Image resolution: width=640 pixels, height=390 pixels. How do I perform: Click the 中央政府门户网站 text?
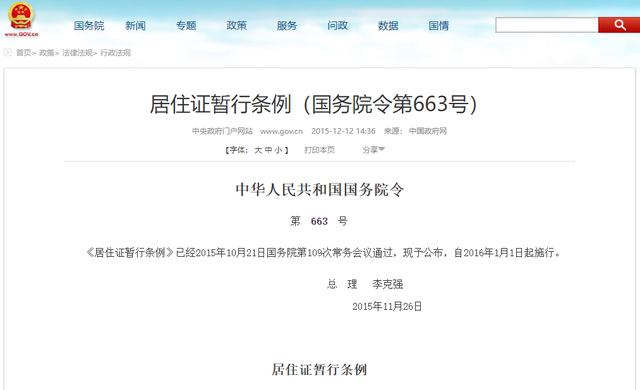(x=222, y=131)
